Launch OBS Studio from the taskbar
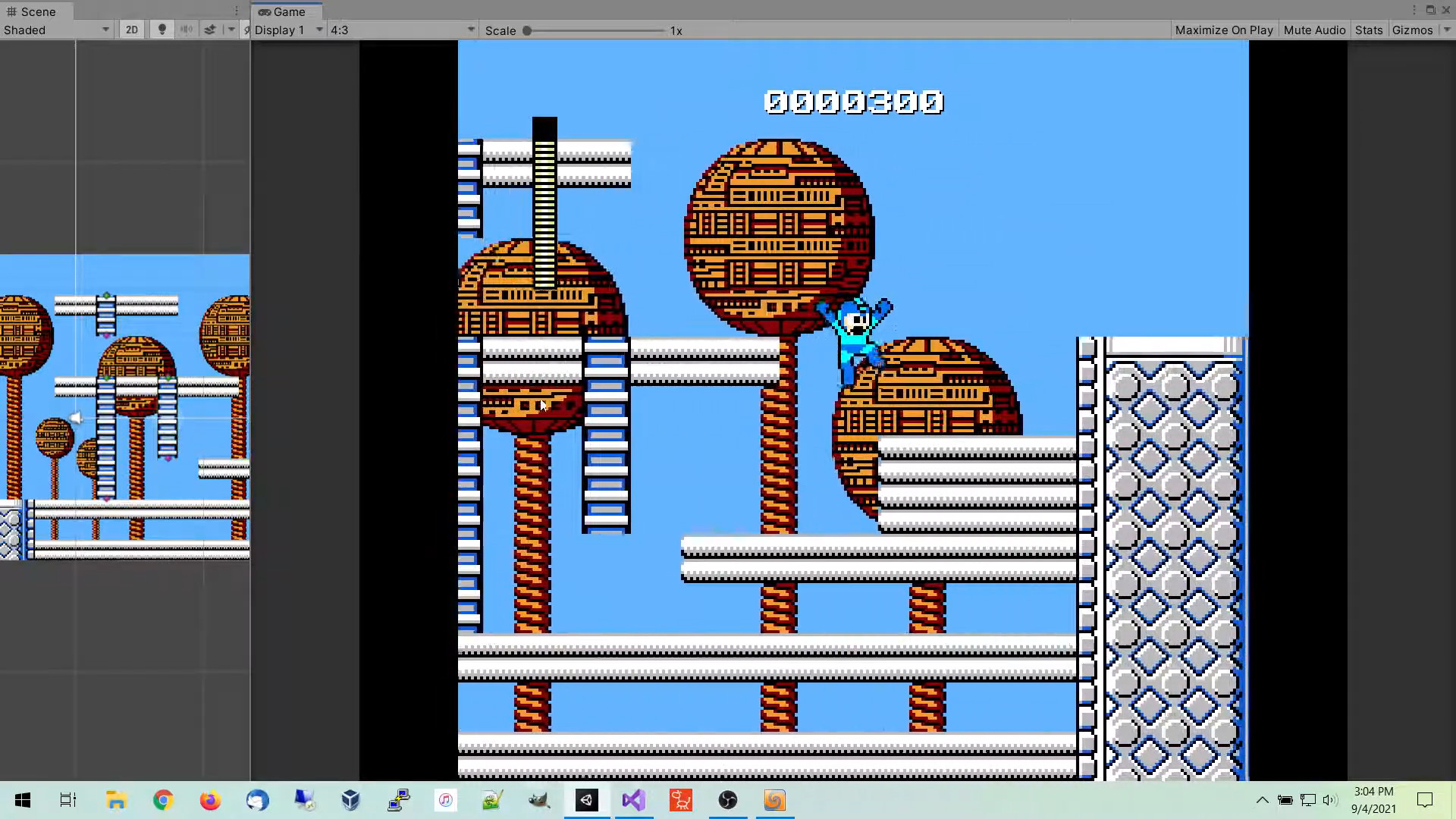Viewport: 1456px width, 819px height. point(727,800)
